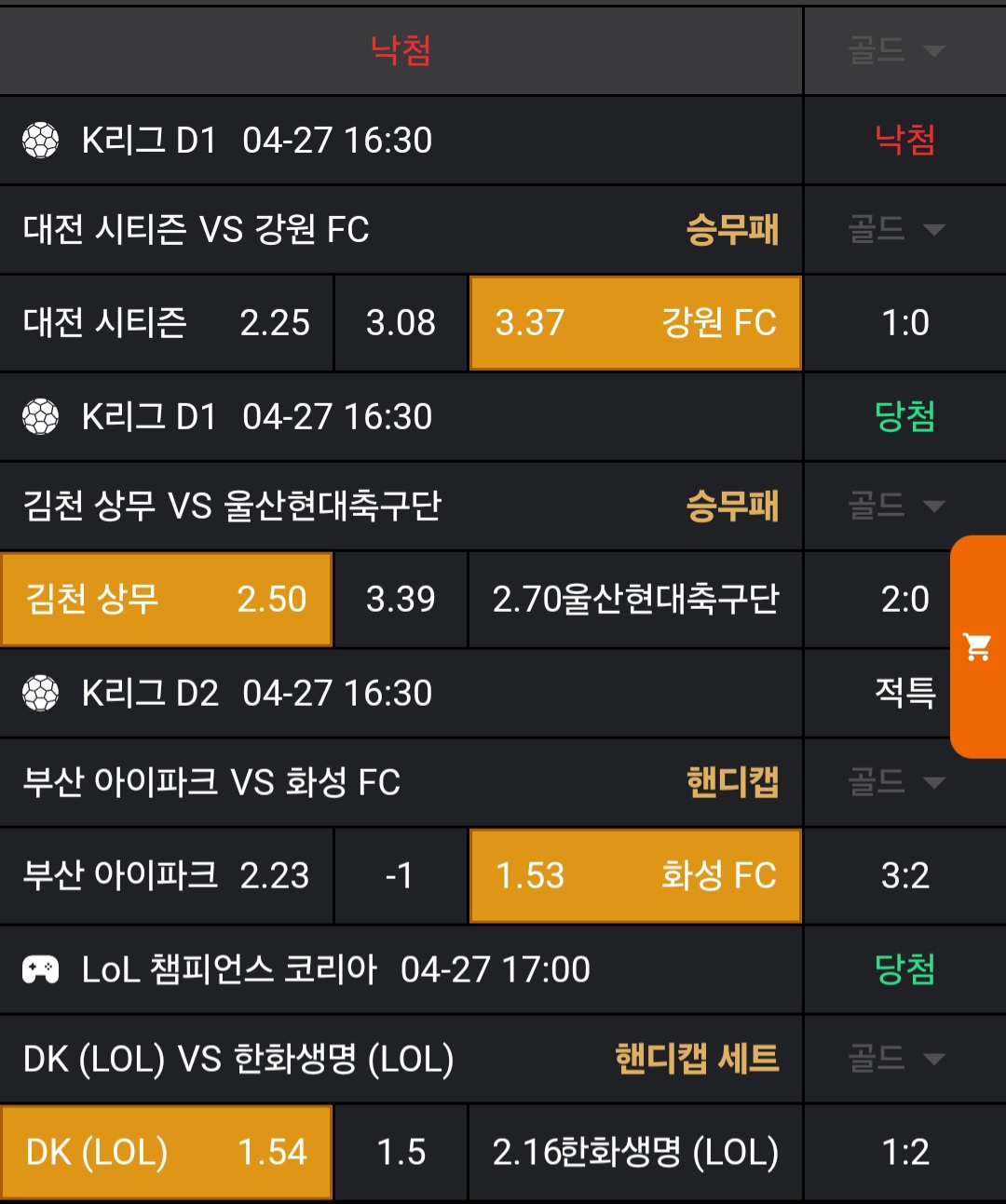
Task: Pick the draw option at 3.08 odds
Action: (x=401, y=323)
